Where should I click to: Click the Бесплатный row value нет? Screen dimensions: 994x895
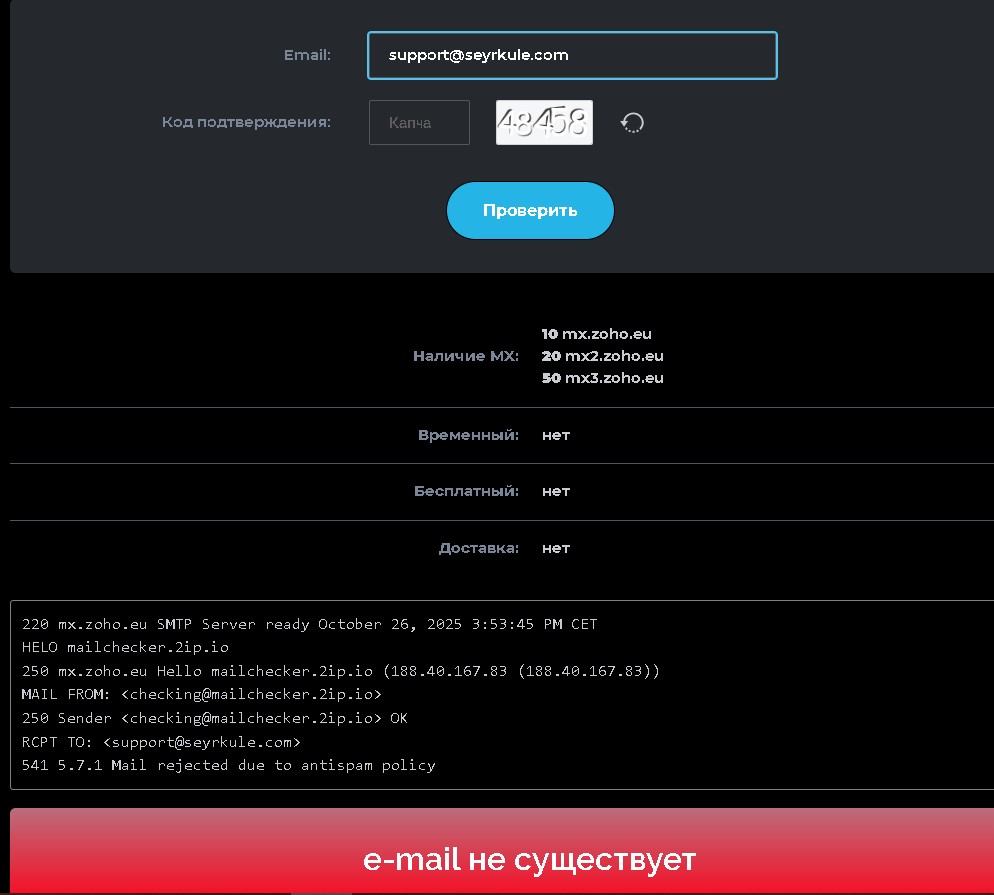pyautogui.click(x=556, y=491)
